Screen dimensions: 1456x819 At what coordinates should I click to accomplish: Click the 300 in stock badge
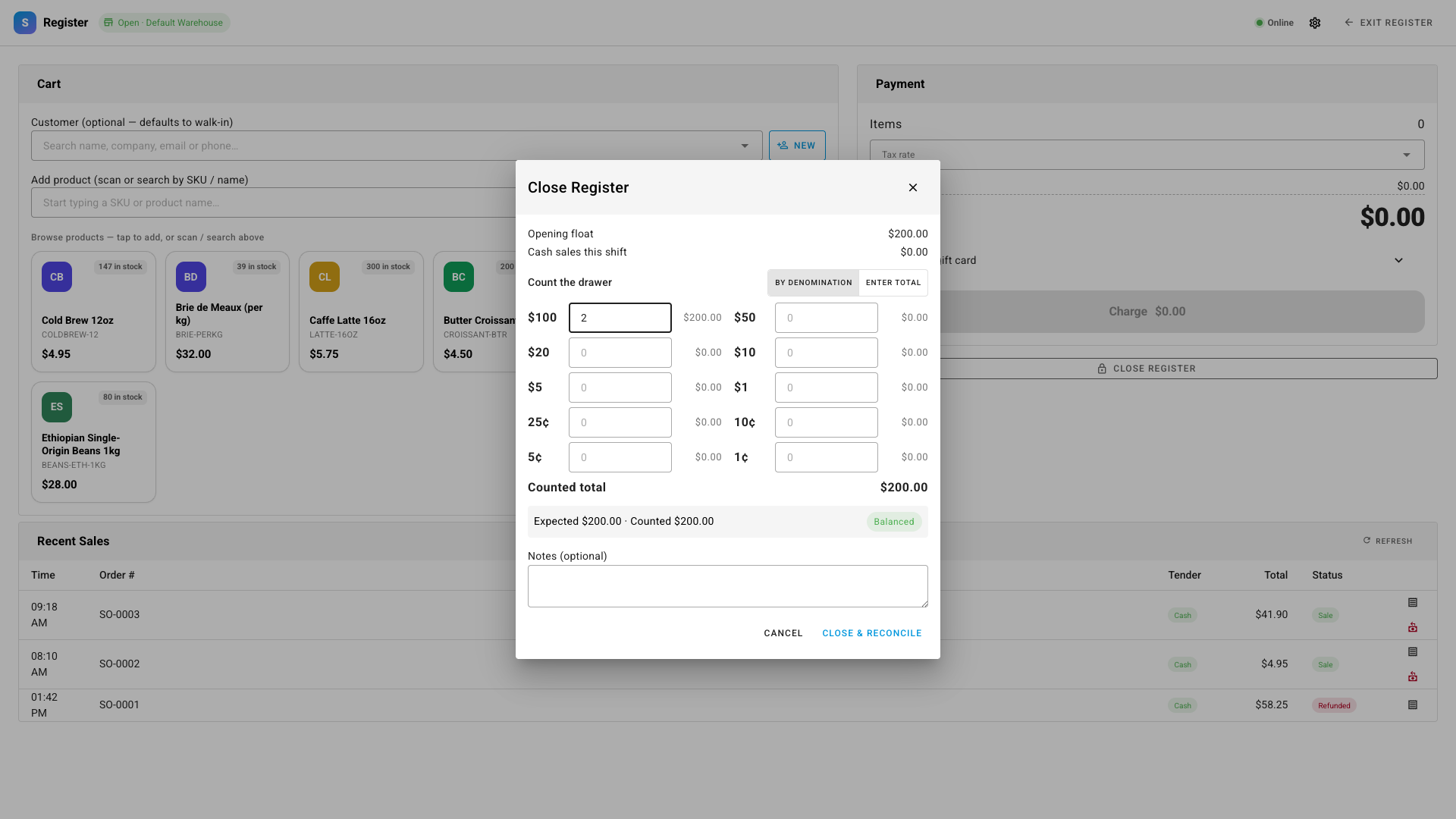[388, 267]
